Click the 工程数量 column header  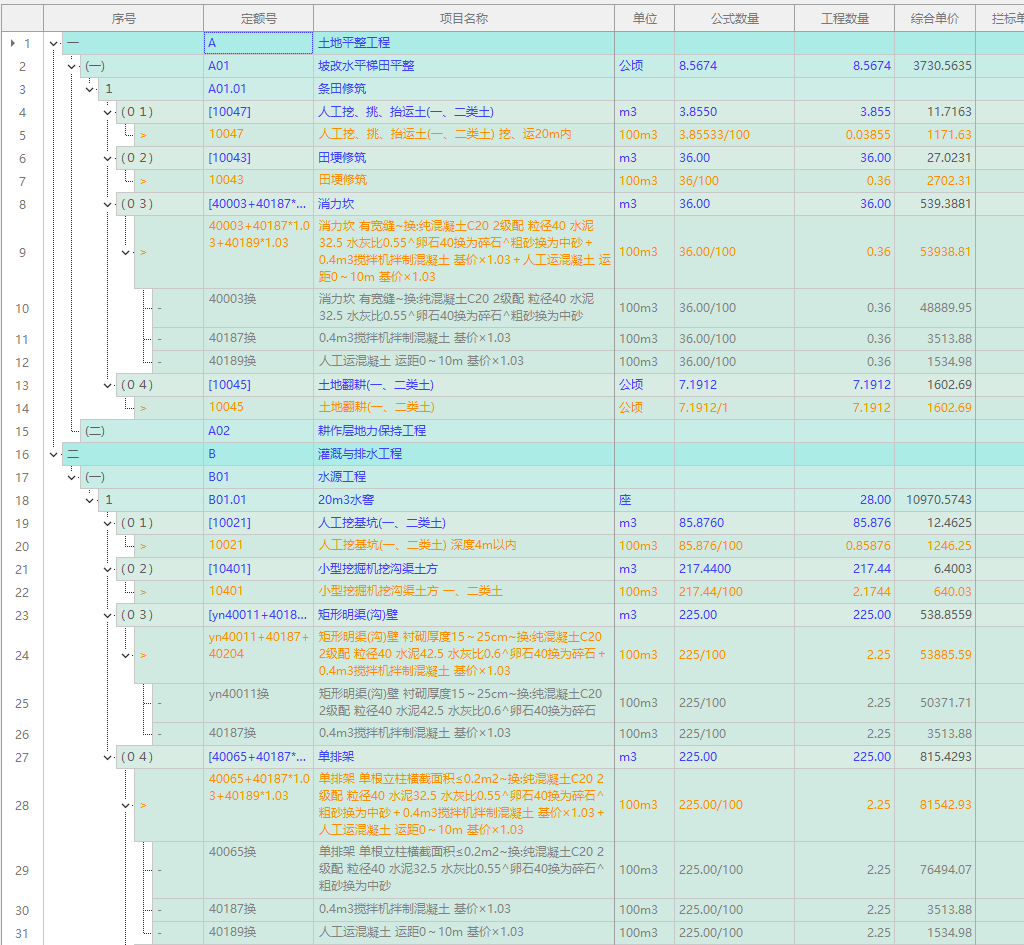point(844,18)
